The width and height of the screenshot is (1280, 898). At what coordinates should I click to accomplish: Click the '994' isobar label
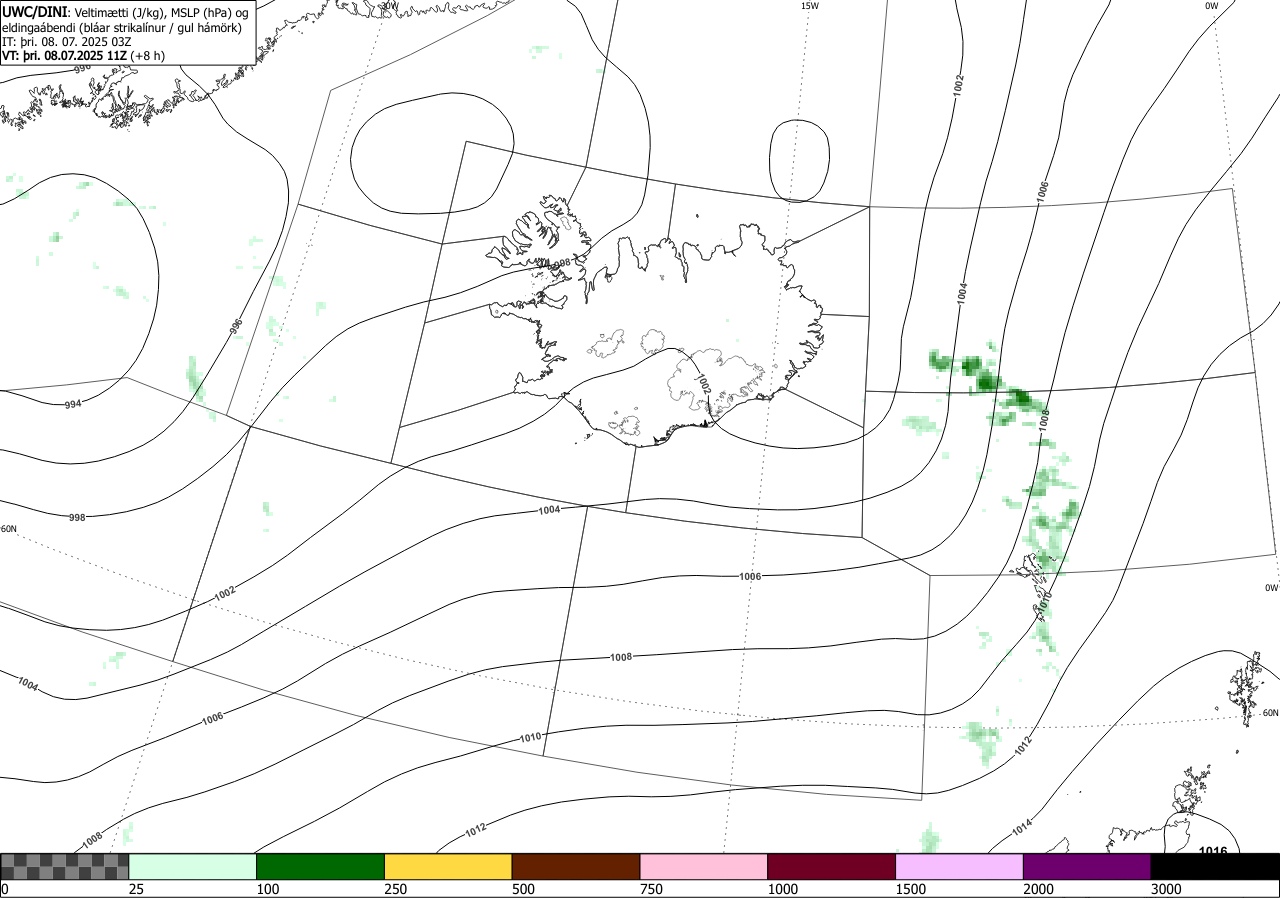pyautogui.click(x=73, y=404)
